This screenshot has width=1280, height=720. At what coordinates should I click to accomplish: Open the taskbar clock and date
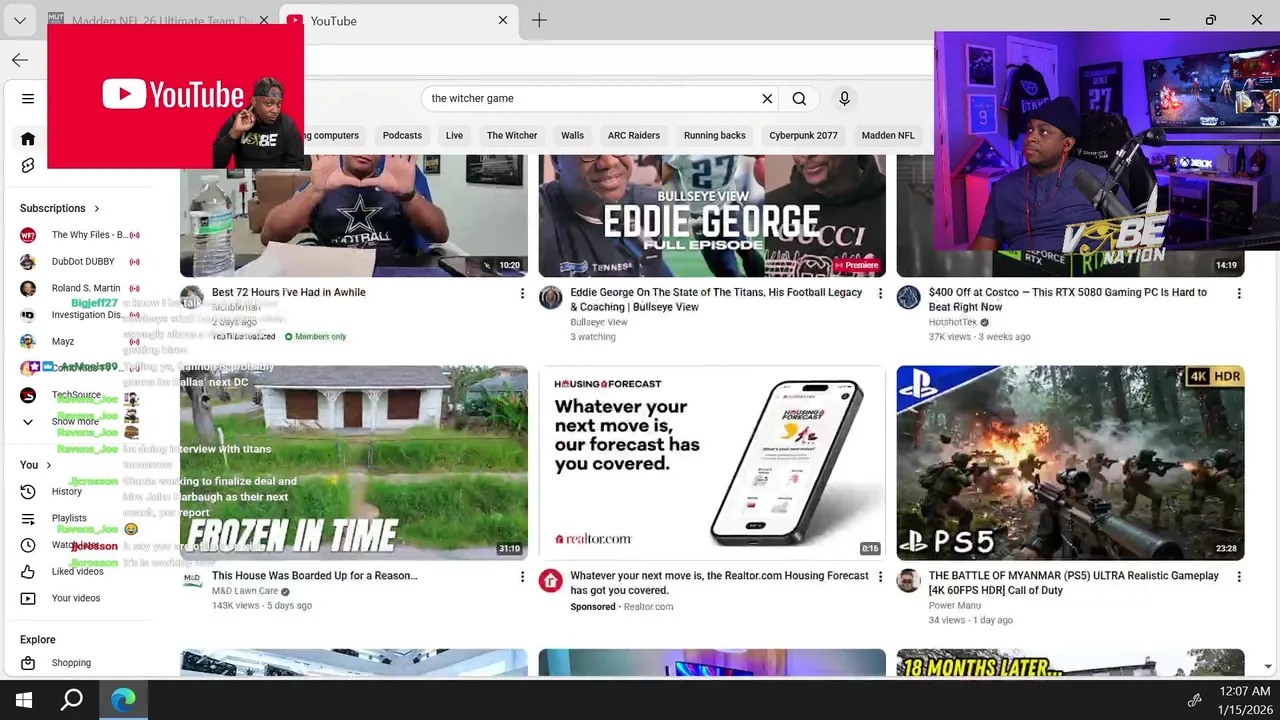click(1245, 700)
